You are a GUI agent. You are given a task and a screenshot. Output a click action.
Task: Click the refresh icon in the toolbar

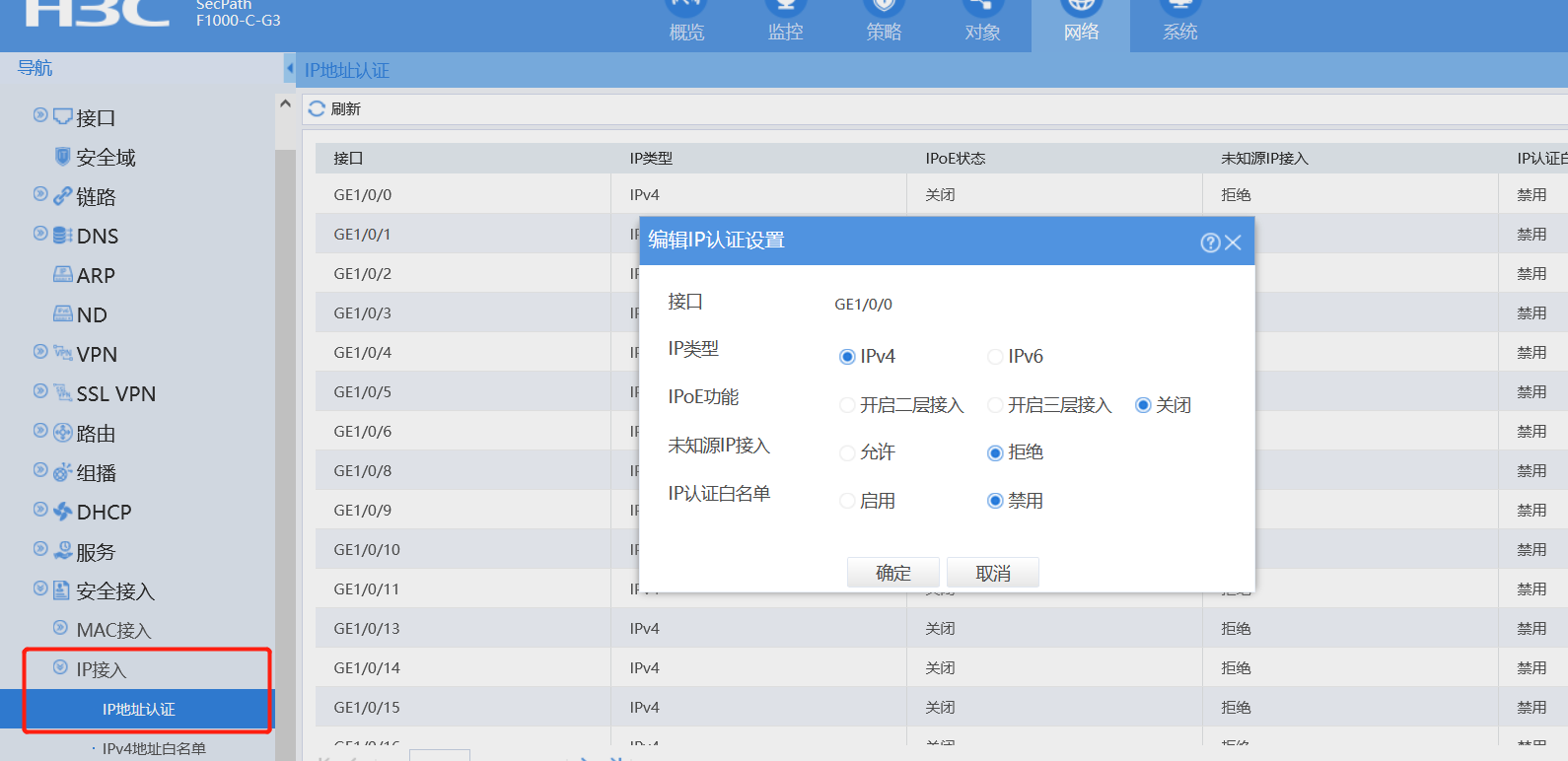[x=317, y=108]
